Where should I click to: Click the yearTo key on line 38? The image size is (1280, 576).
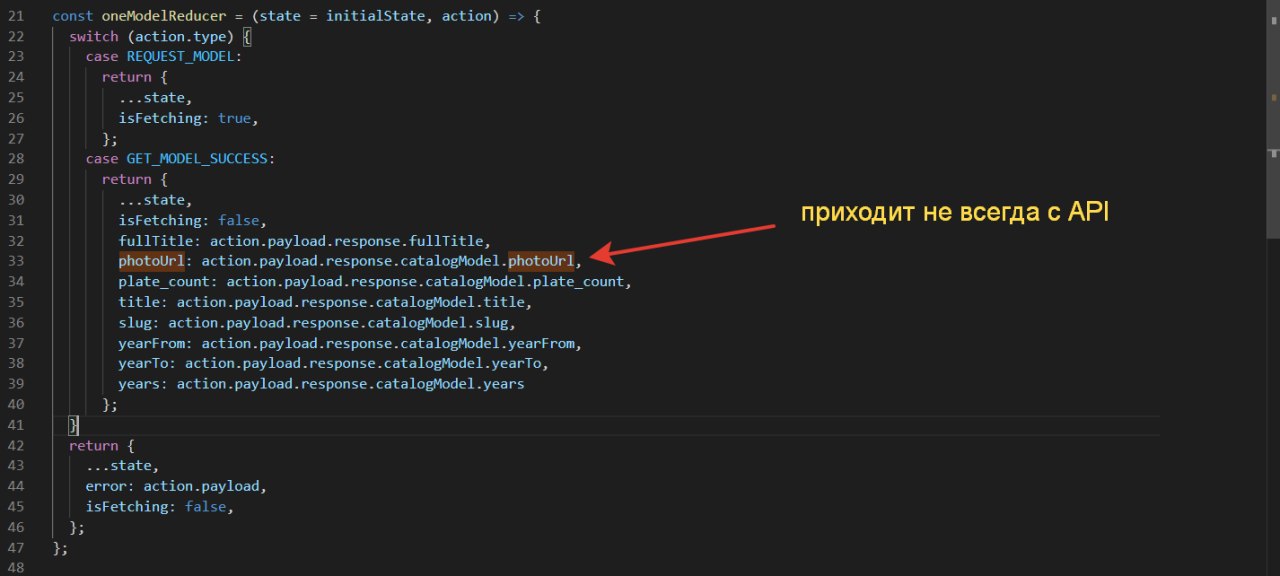[143, 364]
